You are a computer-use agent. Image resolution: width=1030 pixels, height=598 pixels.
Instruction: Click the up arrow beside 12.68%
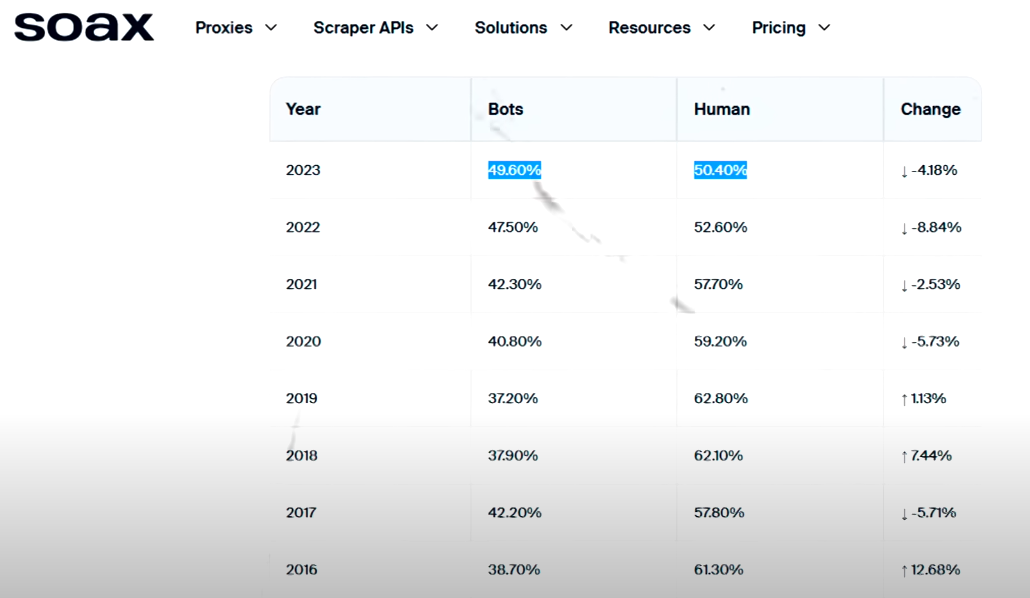(x=904, y=570)
